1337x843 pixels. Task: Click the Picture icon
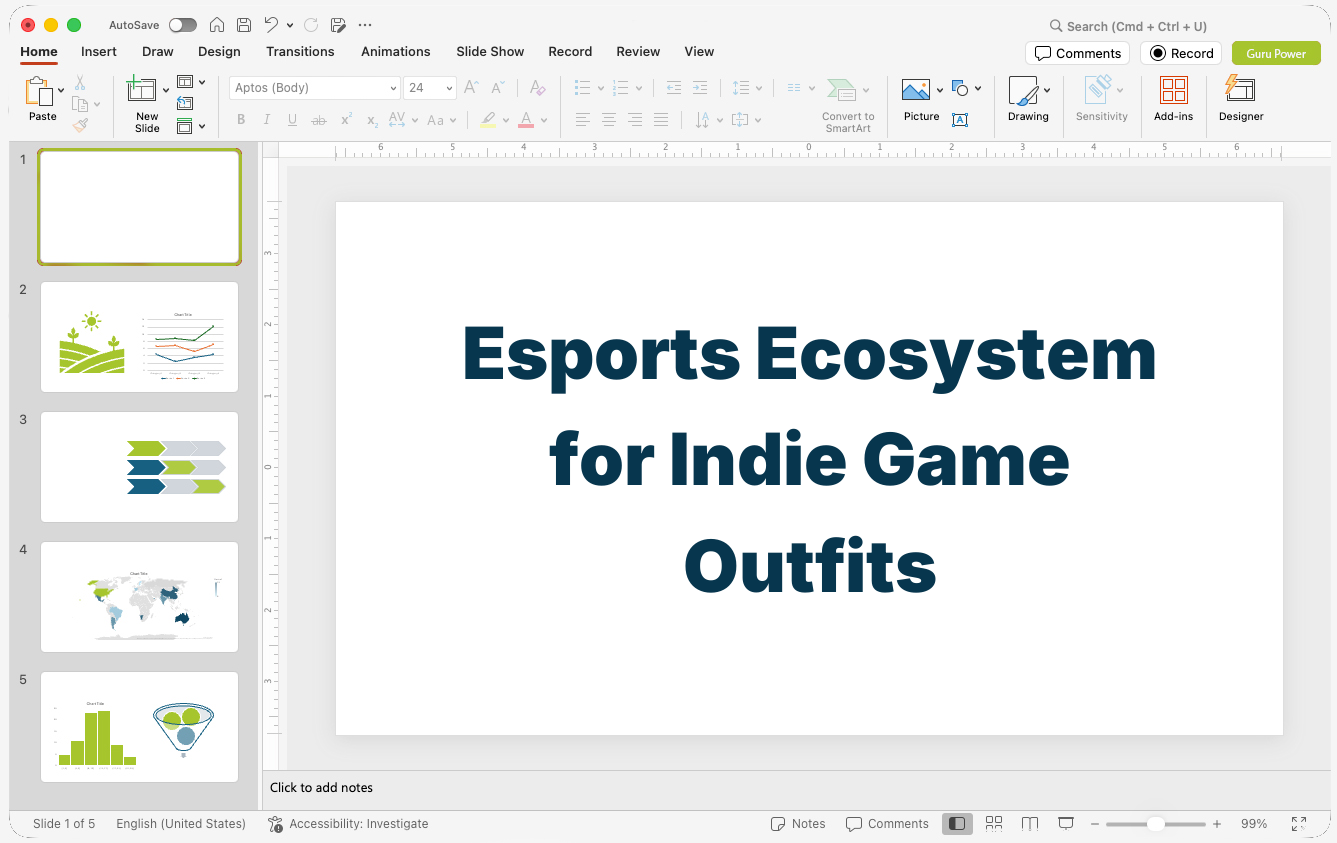[916, 90]
